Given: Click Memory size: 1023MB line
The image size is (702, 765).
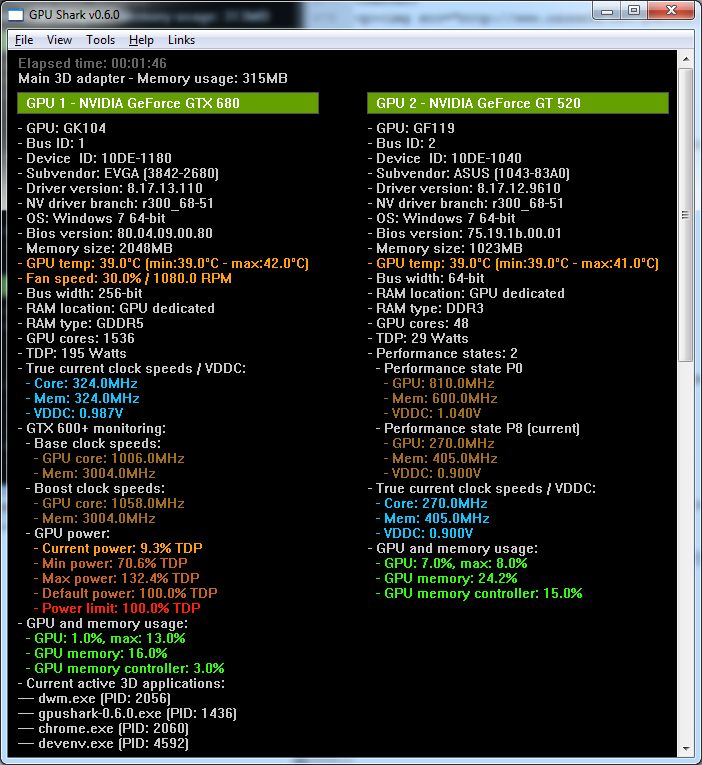Looking at the screenshot, I should [445, 248].
